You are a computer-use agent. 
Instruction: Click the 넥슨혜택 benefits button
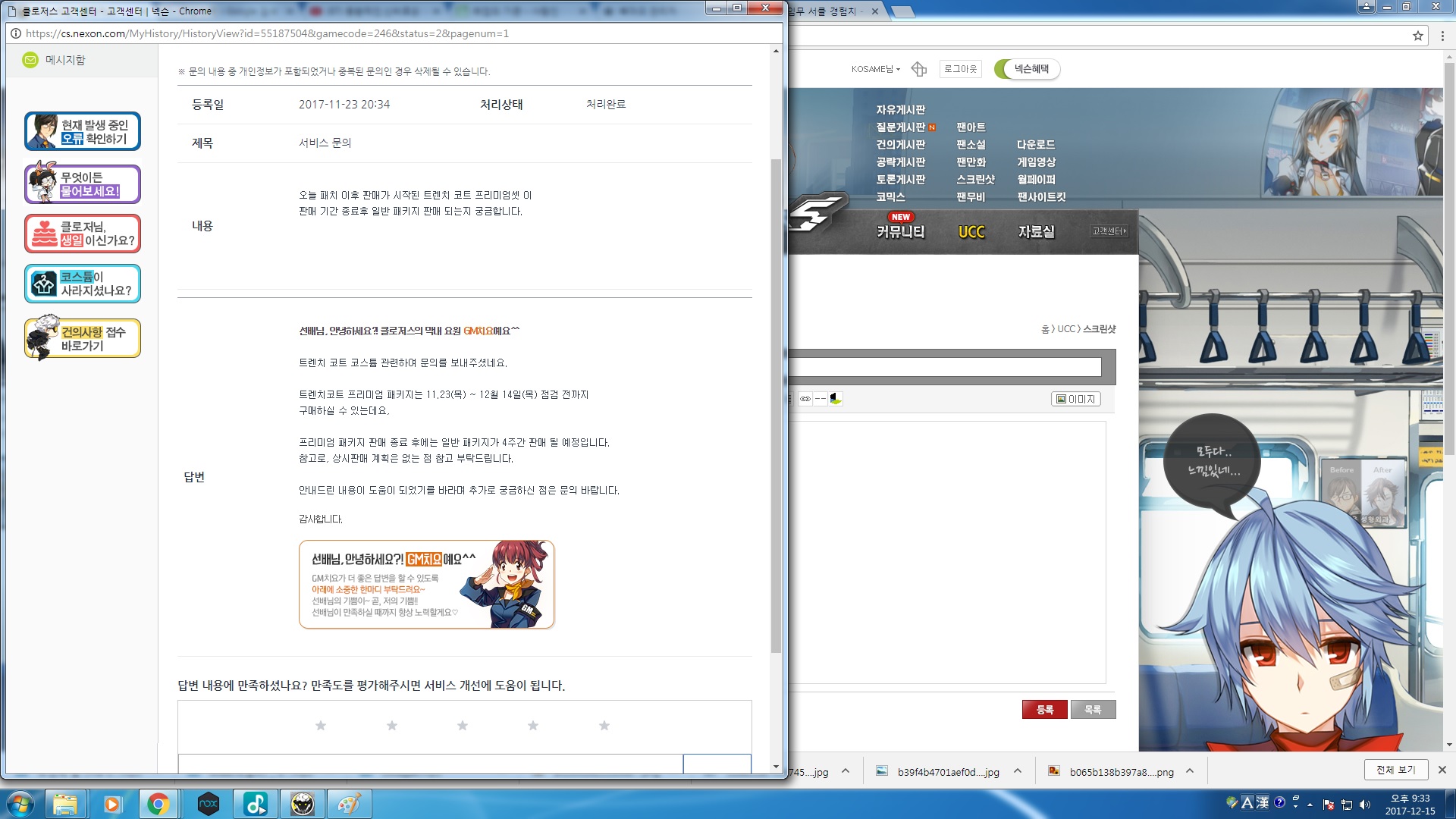pos(1028,69)
